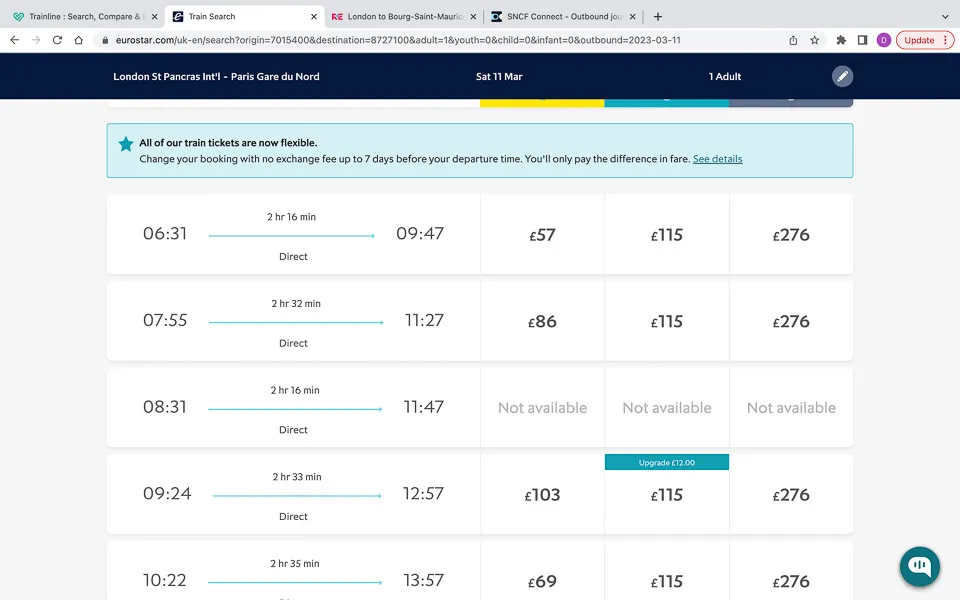
Task: Click the pencil edit search icon
Action: coord(842,77)
